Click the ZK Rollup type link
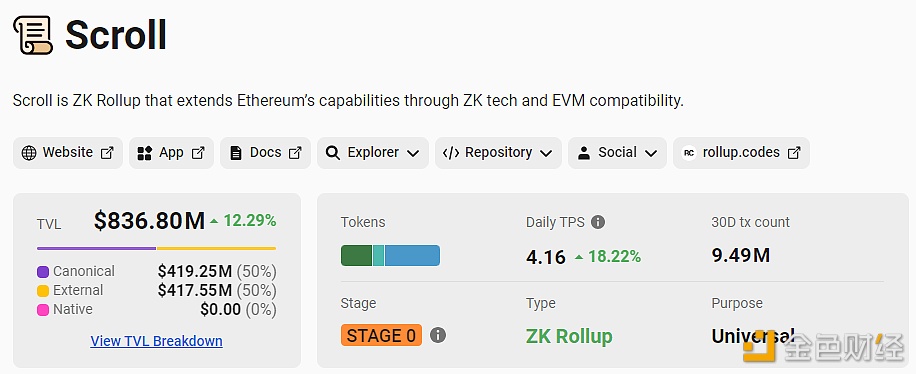The width and height of the screenshot is (916, 374). [569, 336]
